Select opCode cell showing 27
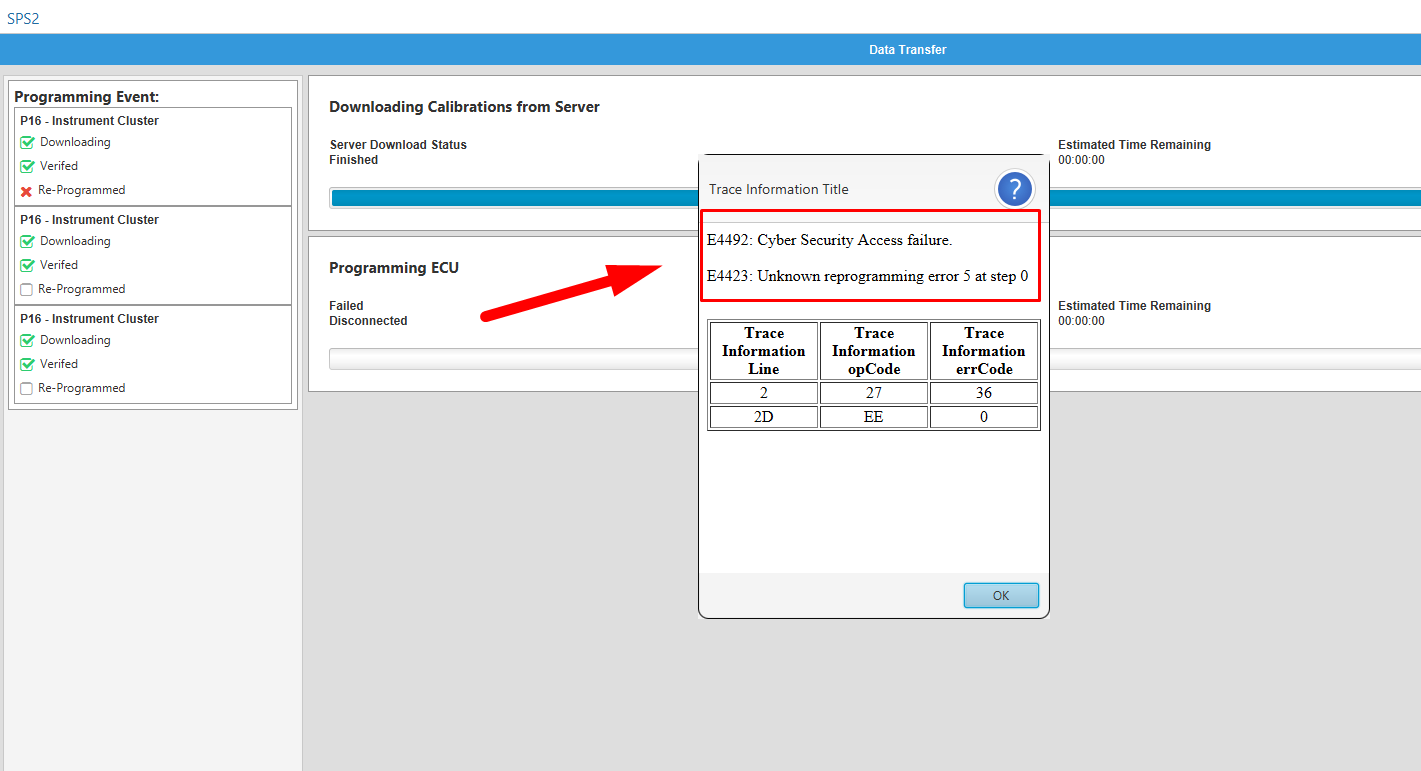 874,393
